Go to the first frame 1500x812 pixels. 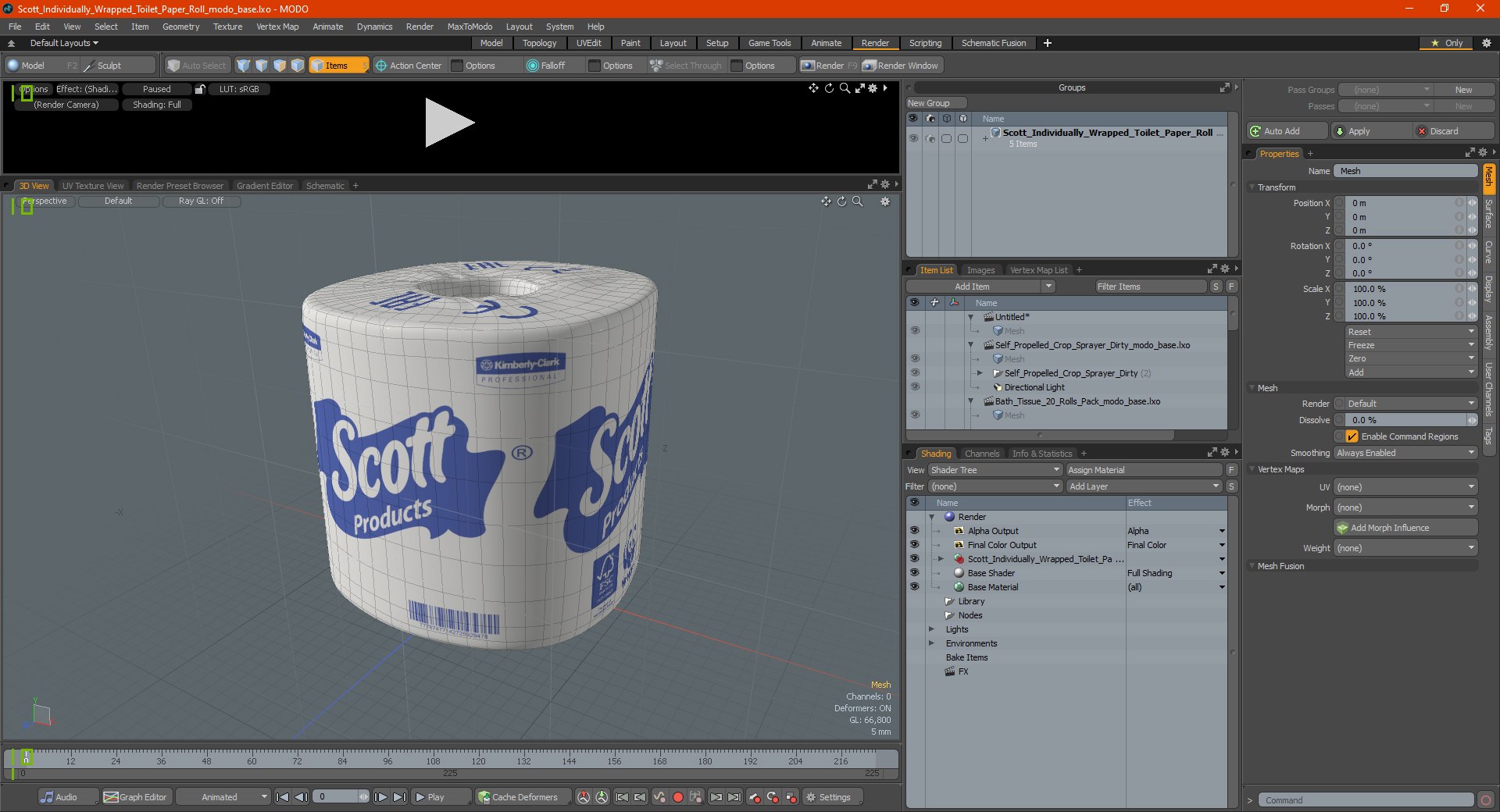point(283,797)
